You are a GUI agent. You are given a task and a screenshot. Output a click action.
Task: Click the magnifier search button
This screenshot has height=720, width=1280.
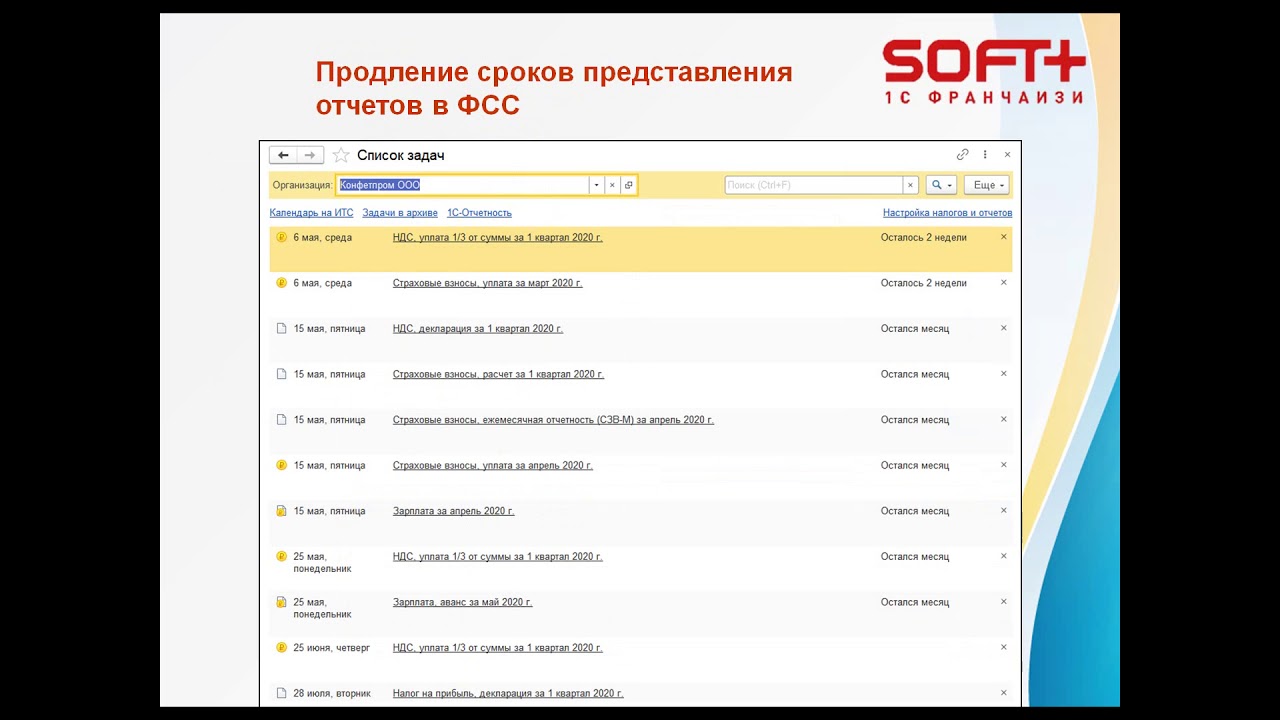(x=941, y=185)
